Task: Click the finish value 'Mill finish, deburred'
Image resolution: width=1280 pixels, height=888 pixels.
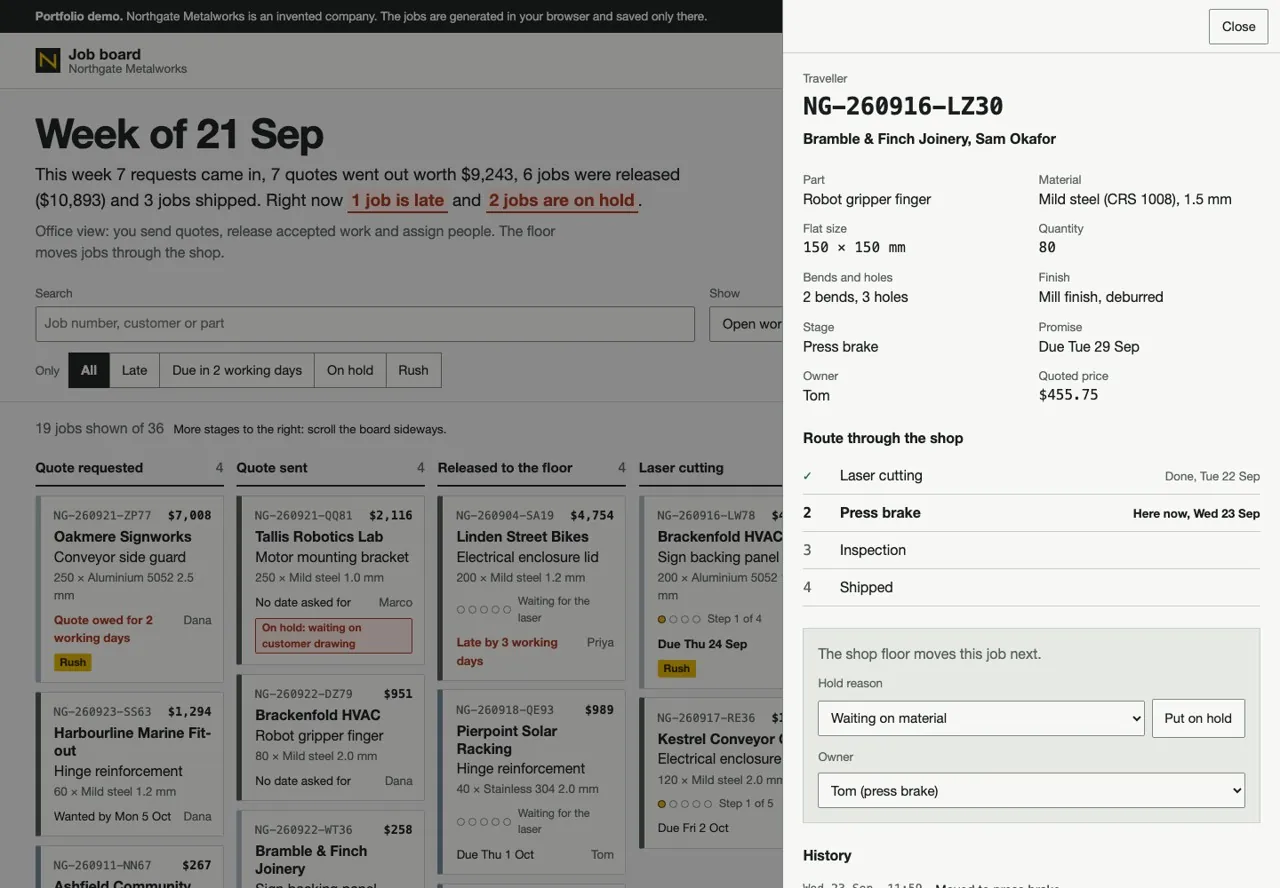Action: [1101, 297]
